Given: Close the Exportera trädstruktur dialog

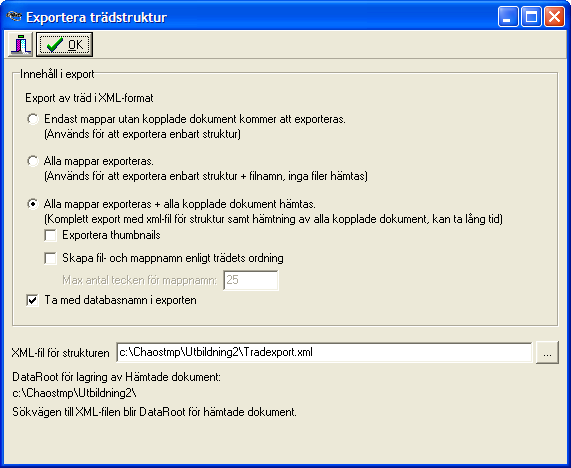Looking at the screenshot, I should point(554,17).
